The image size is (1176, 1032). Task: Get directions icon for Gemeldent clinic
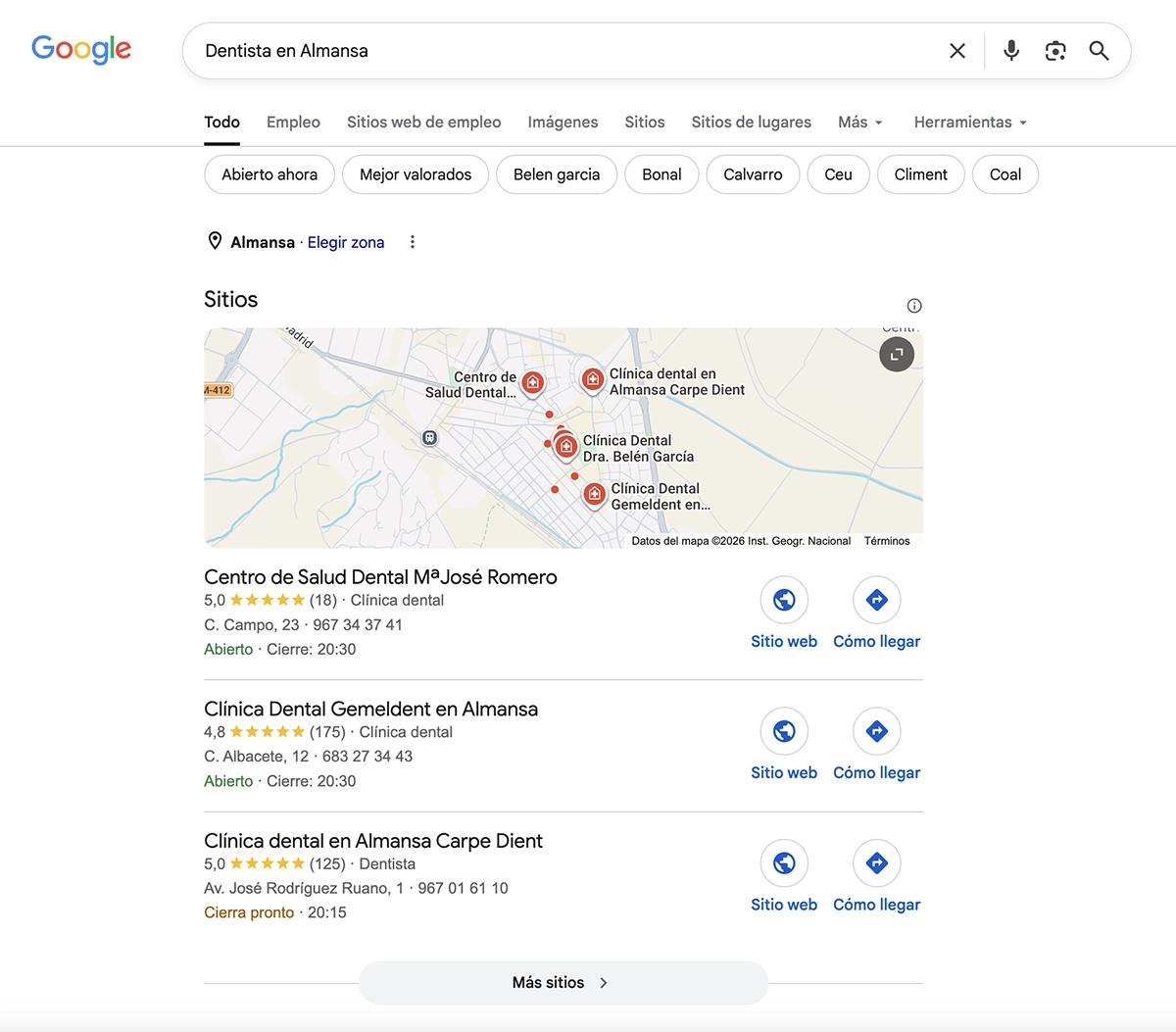point(877,731)
